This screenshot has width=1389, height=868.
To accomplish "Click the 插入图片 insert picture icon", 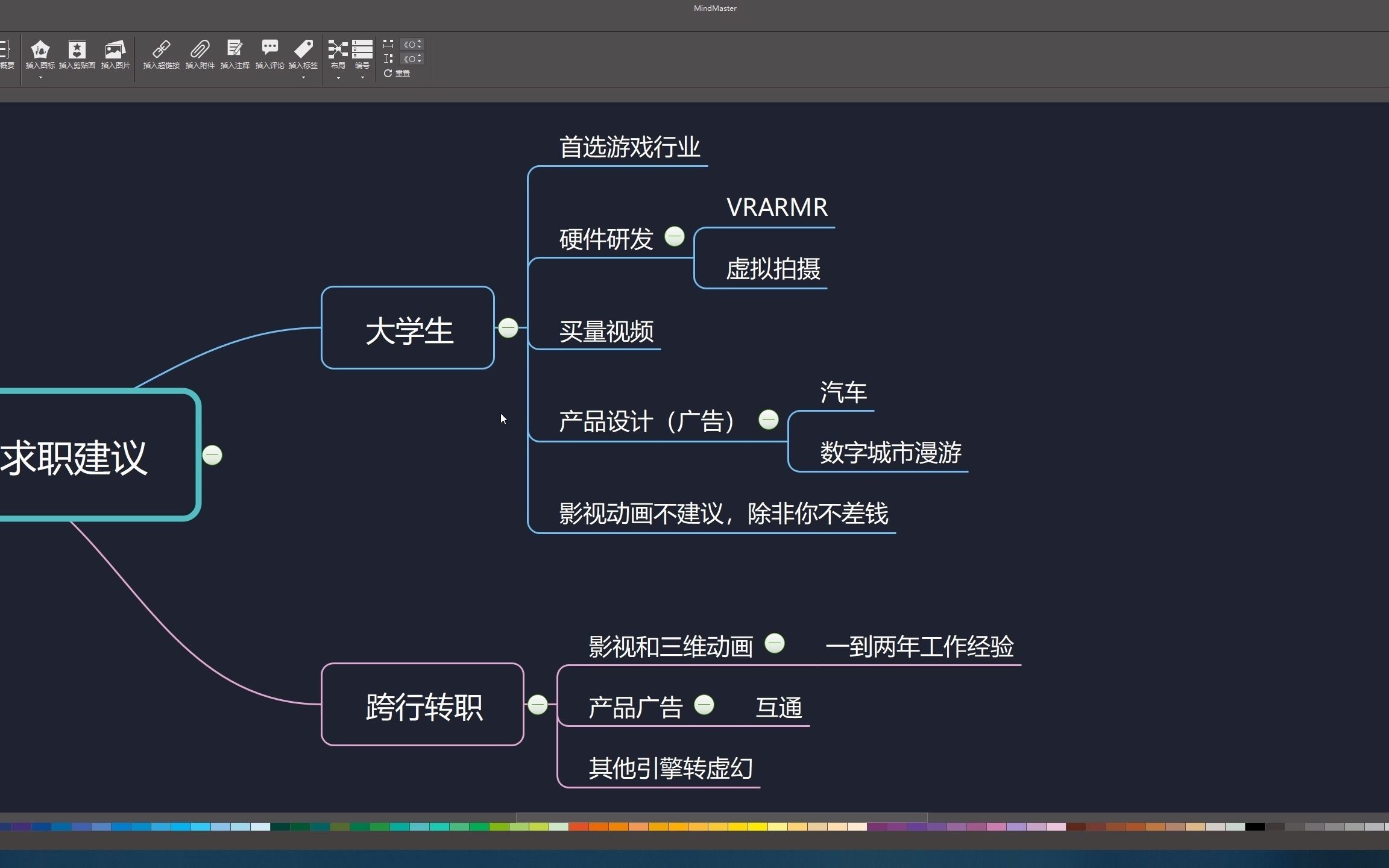I will pos(115,54).
